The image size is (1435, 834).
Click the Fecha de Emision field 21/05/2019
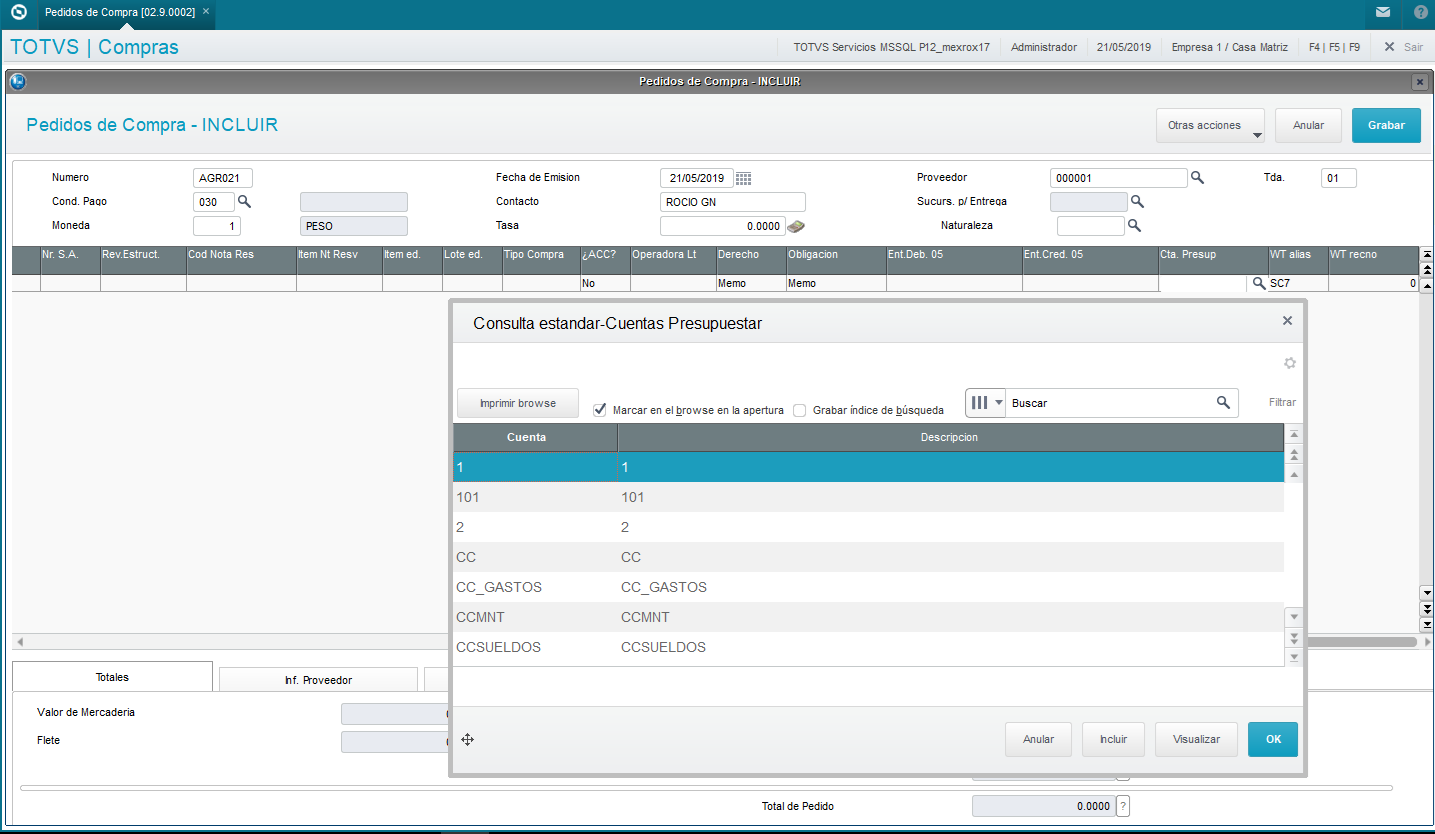click(x=696, y=178)
